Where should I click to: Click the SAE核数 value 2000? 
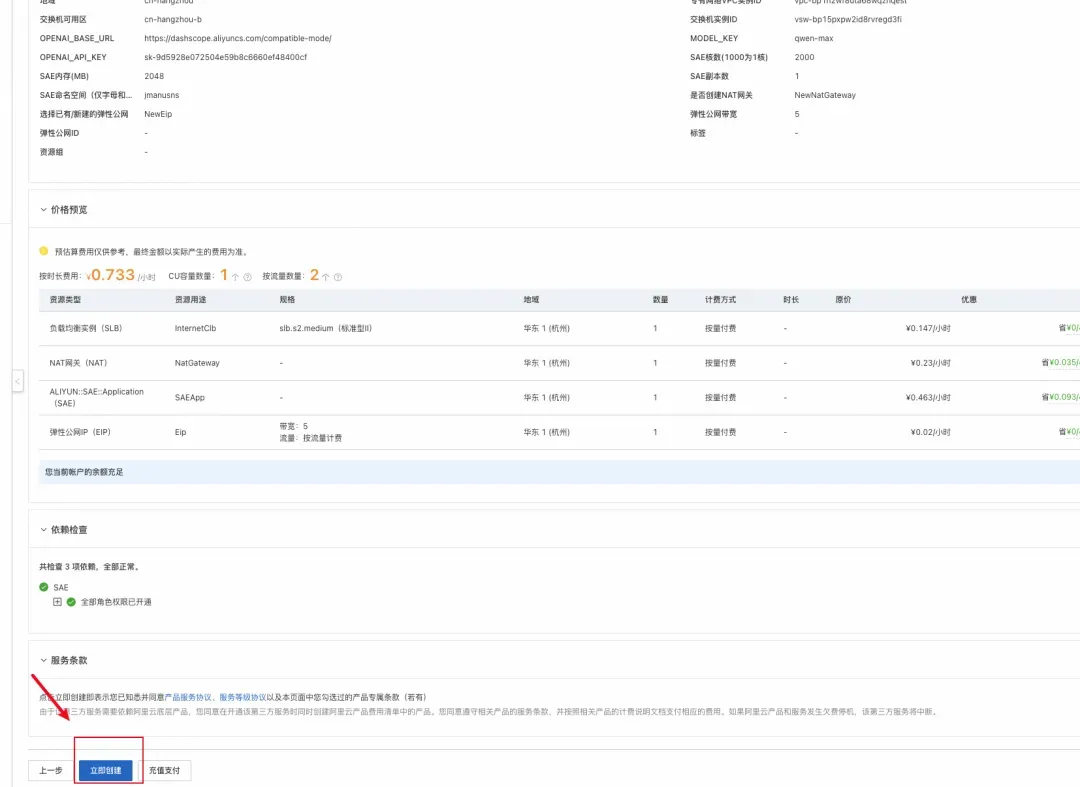click(804, 57)
